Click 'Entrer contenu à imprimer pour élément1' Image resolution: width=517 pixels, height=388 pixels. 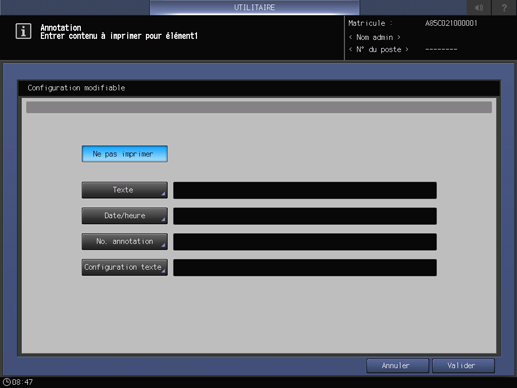119,36
